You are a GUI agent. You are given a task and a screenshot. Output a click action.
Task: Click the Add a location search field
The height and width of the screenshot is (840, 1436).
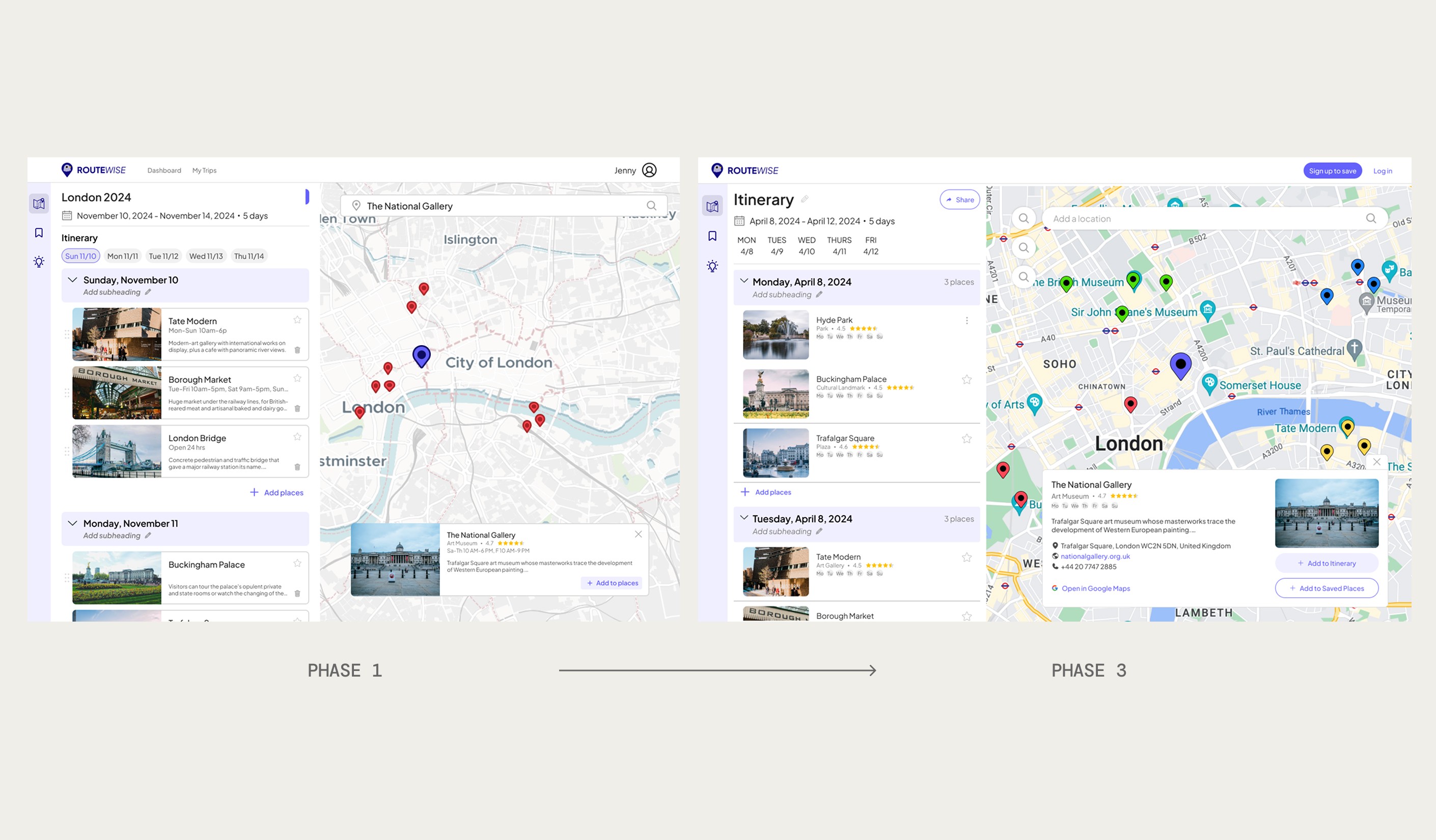click(x=1202, y=219)
